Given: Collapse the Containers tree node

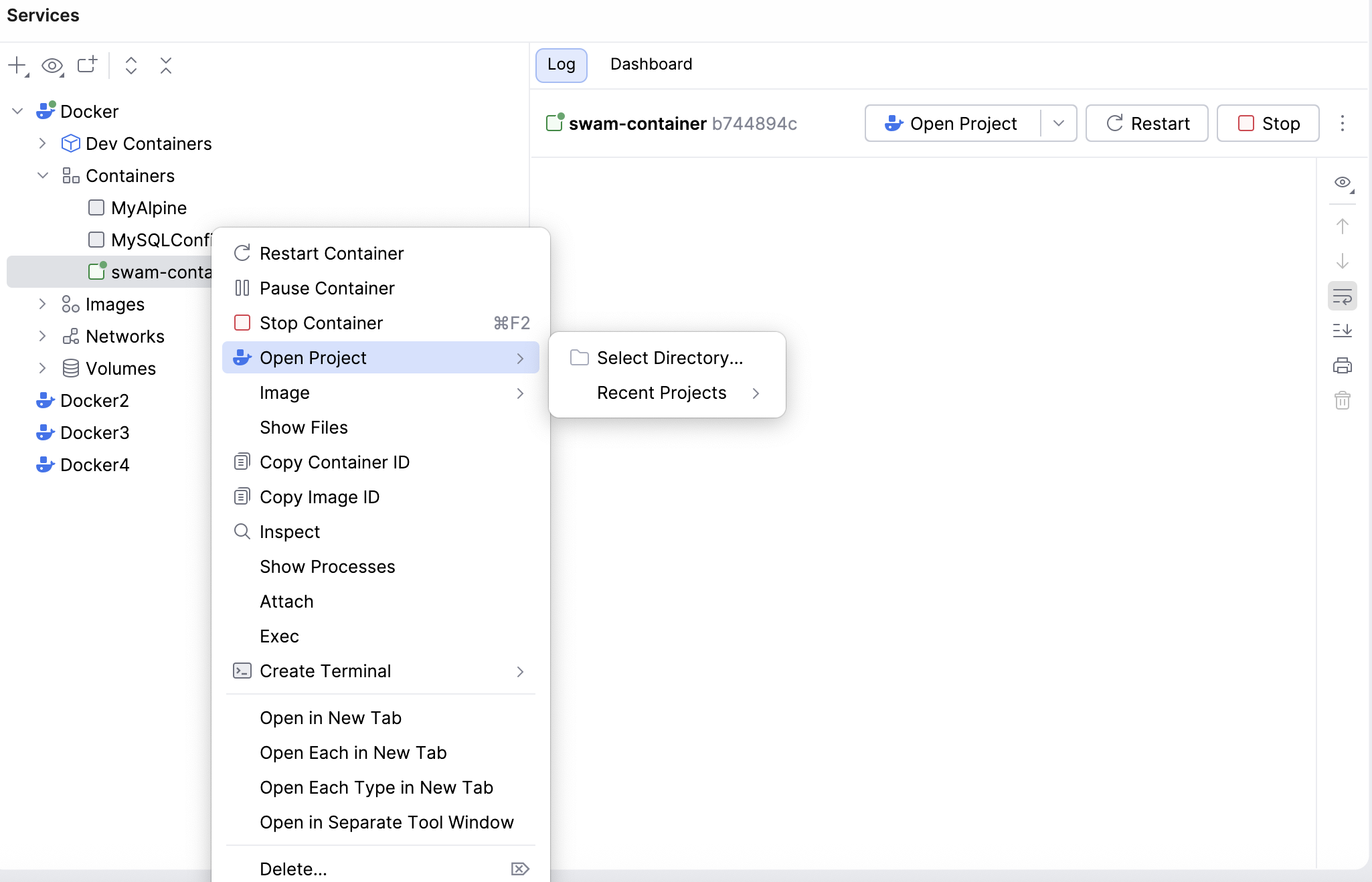Looking at the screenshot, I should (x=42, y=175).
